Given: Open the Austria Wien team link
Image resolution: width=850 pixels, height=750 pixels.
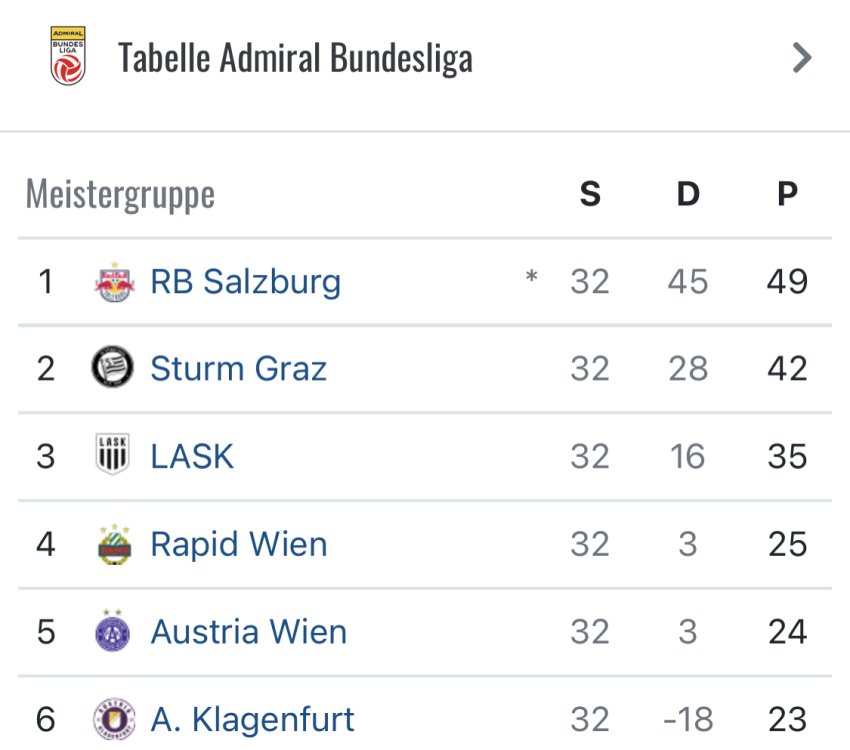Looking at the screenshot, I should [x=248, y=631].
